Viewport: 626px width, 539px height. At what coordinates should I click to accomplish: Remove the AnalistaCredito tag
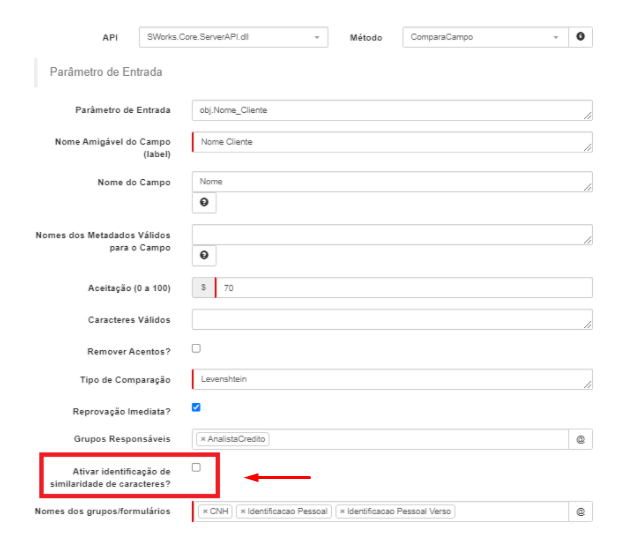coord(203,439)
